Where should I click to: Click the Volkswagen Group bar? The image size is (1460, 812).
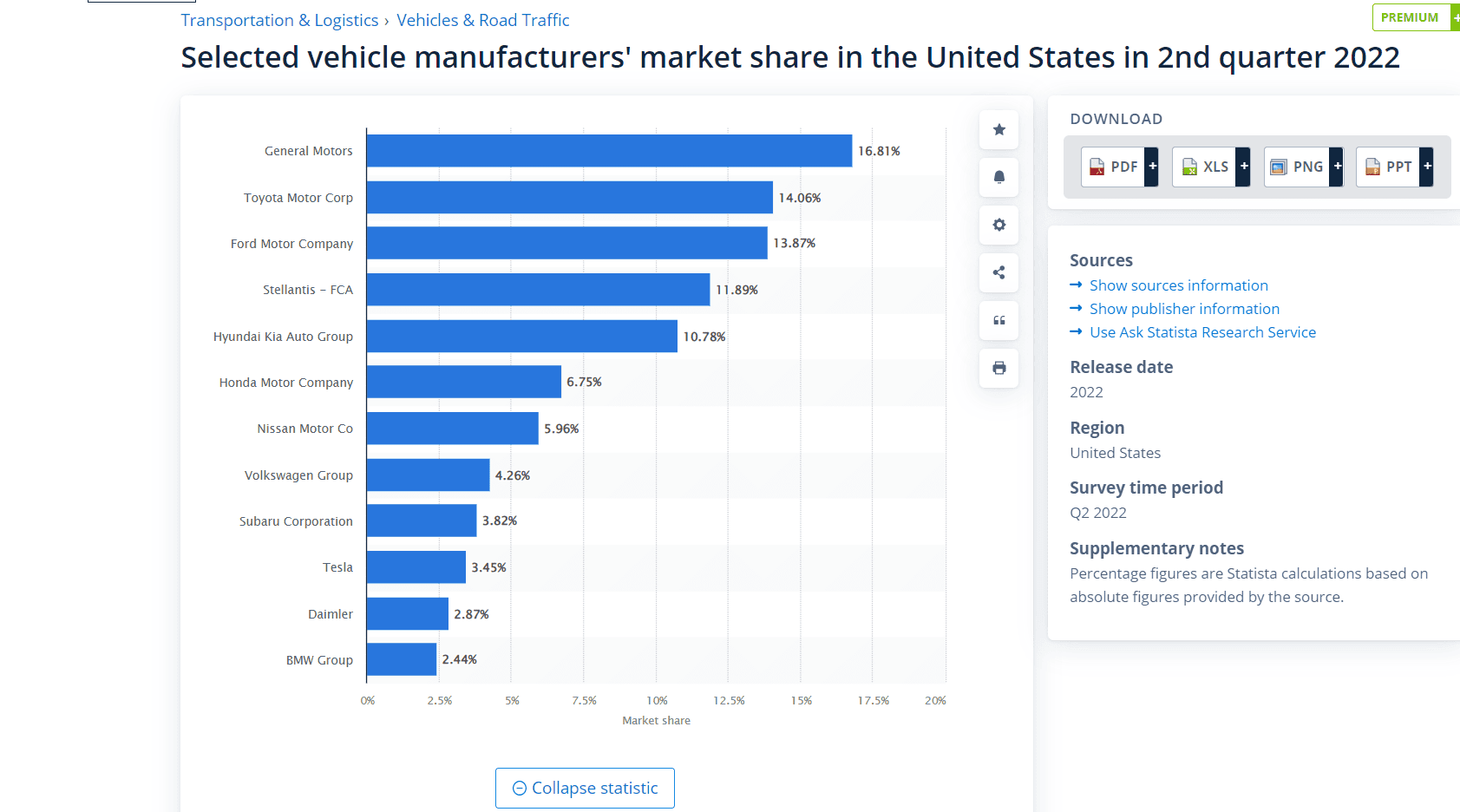pyautogui.click(x=428, y=475)
